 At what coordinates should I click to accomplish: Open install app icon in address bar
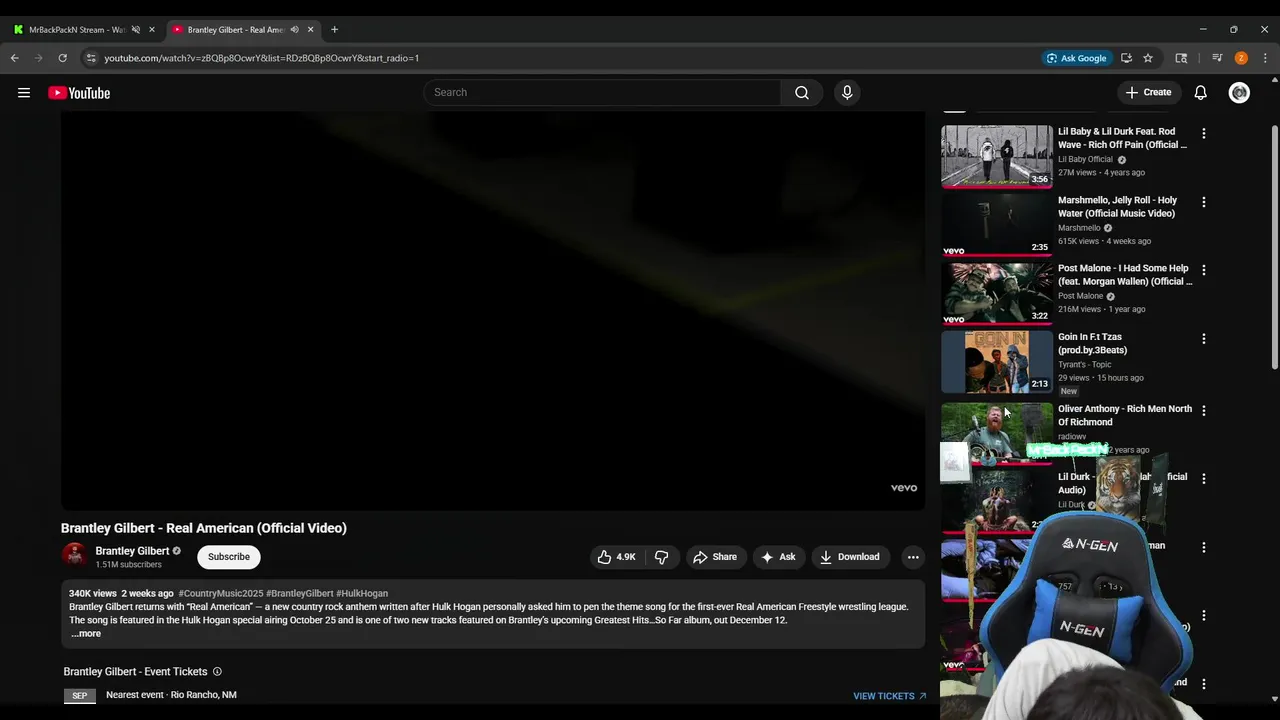[1126, 58]
